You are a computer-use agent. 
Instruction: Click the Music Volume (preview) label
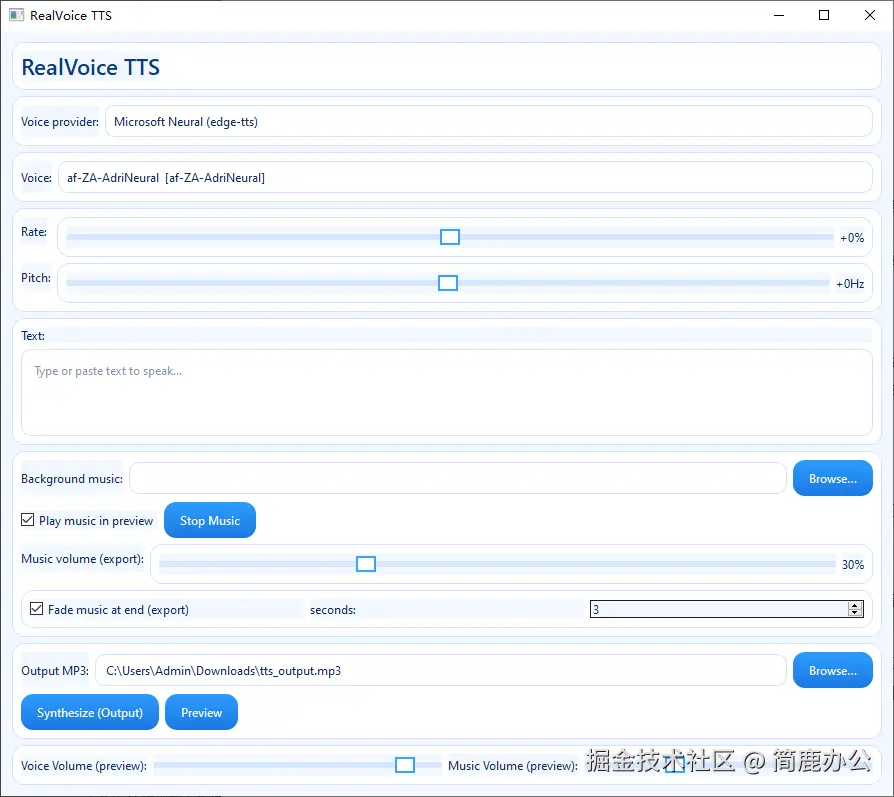(513, 766)
